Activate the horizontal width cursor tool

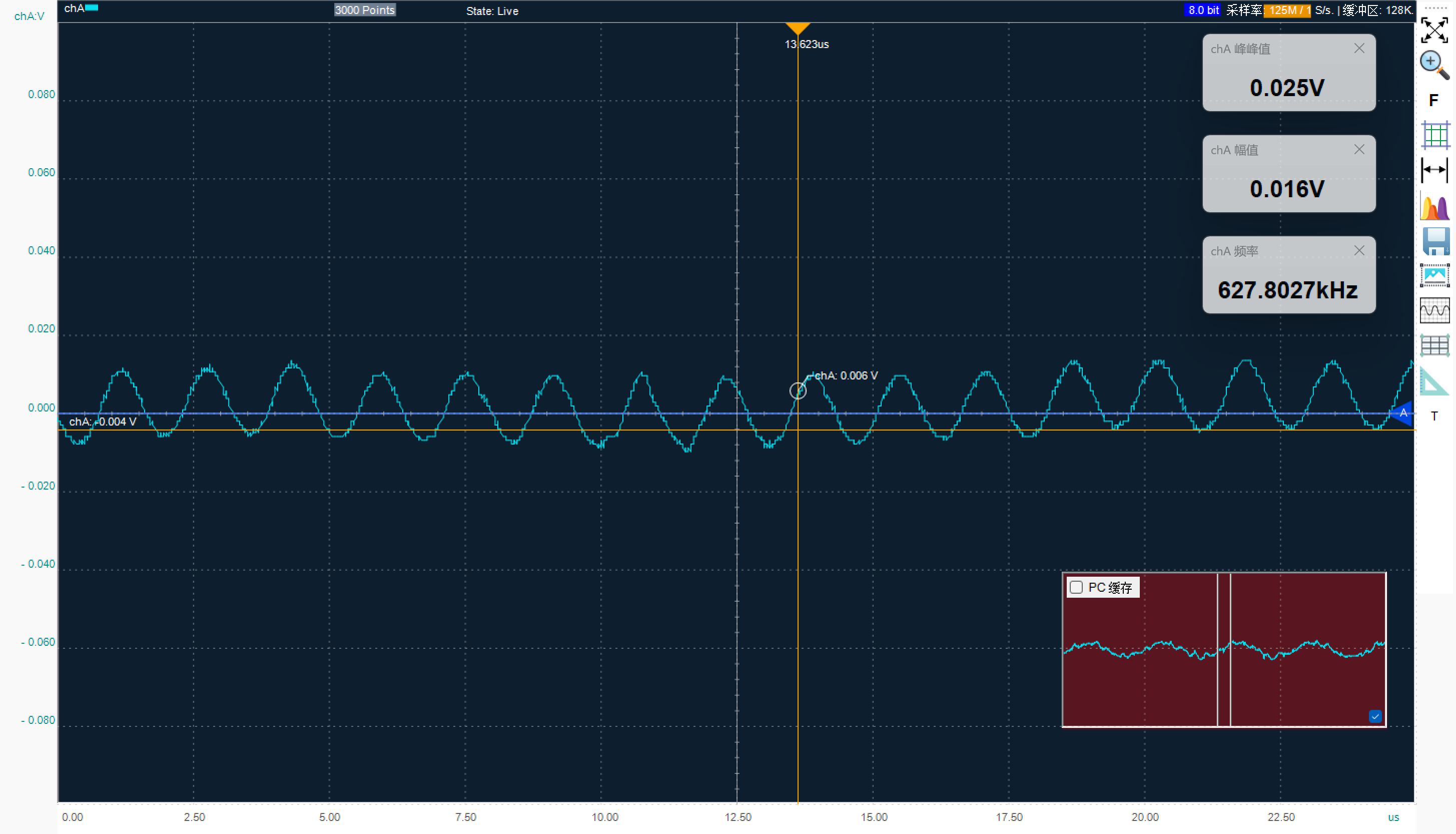[1434, 170]
